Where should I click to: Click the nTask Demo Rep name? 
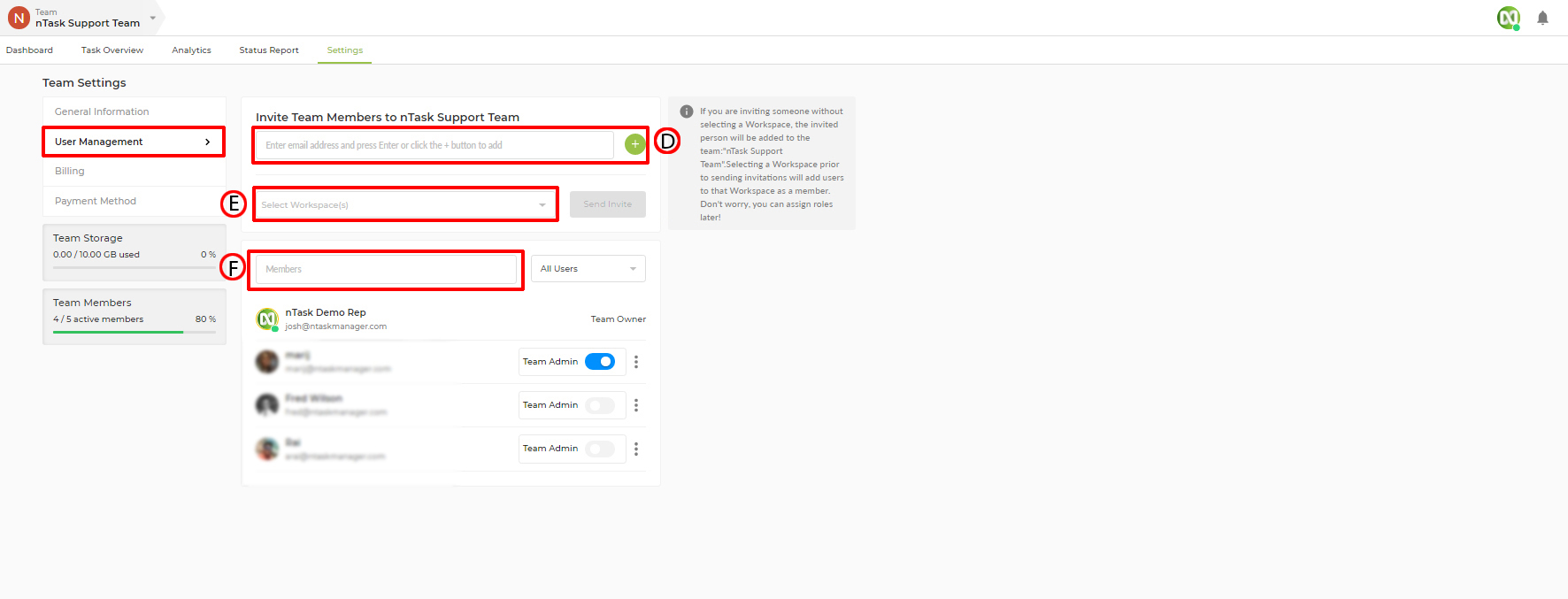click(326, 312)
